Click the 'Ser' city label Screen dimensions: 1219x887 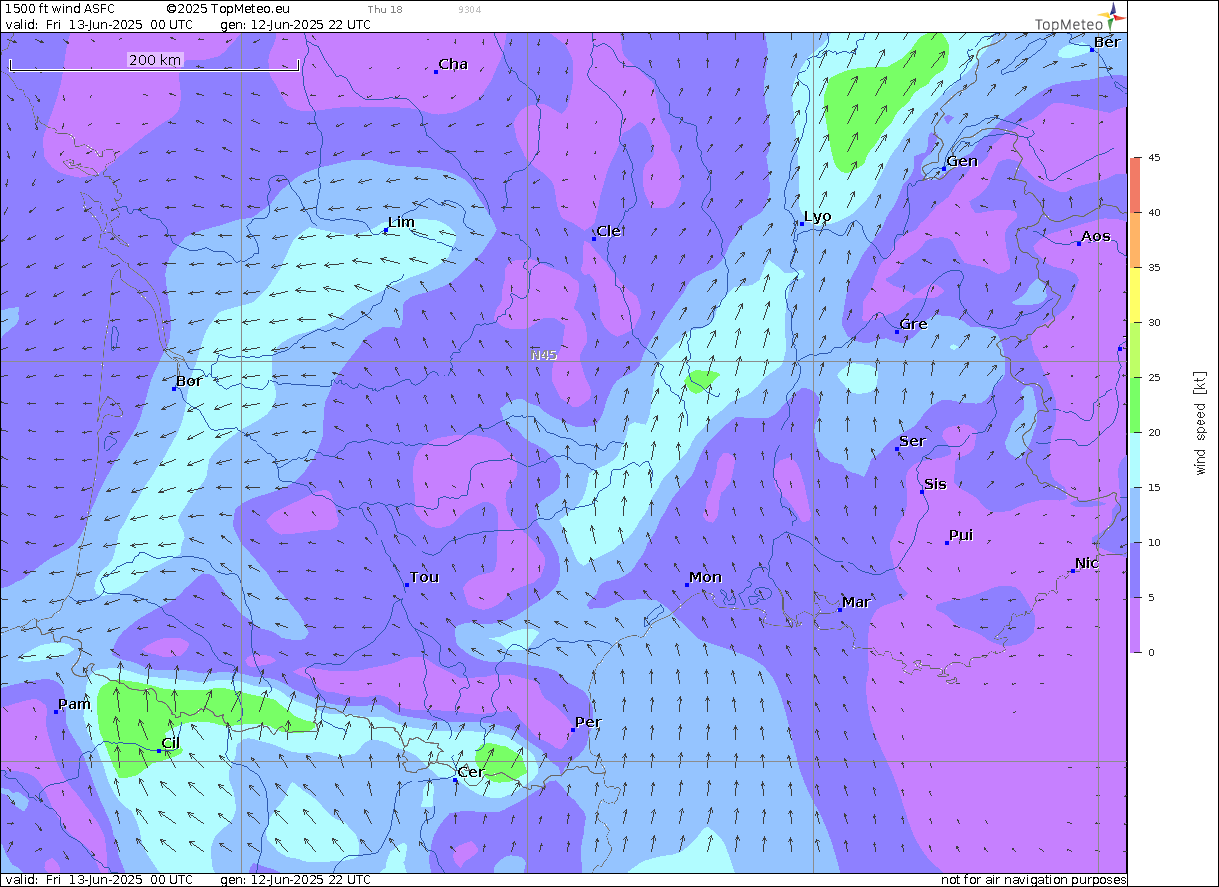pos(912,441)
